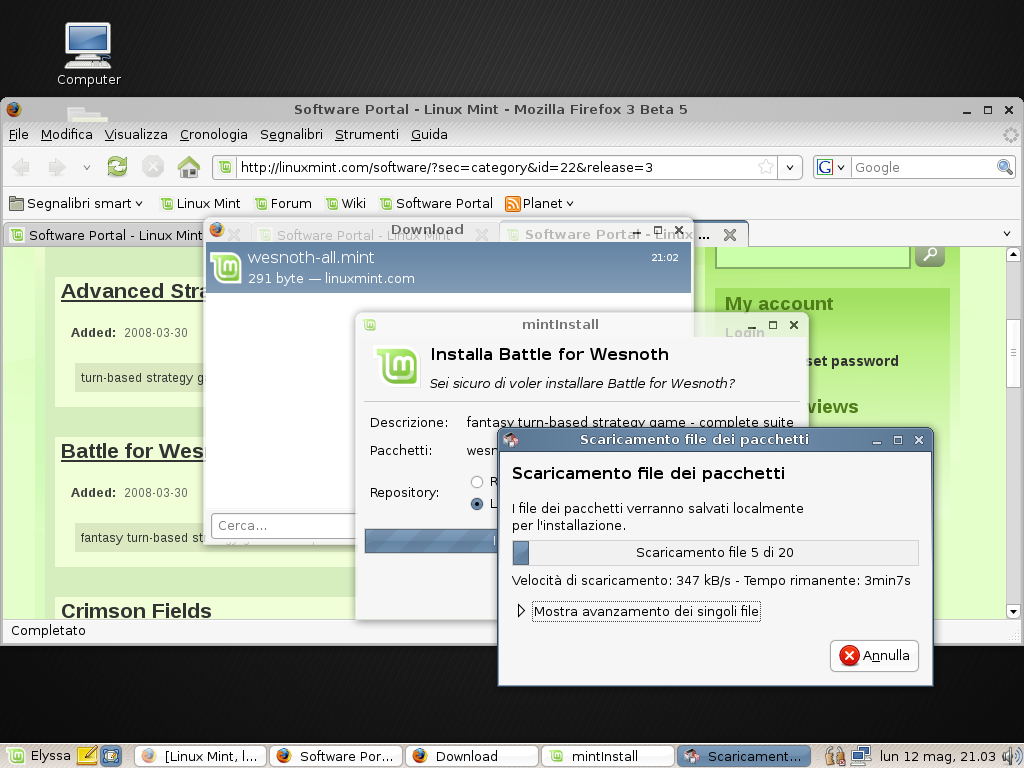The height and width of the screenshot is (768, 1024).
Task: Open the Linux Mint menu icon in taskbar
Action: pyautogui.click(x=15, y=756)
